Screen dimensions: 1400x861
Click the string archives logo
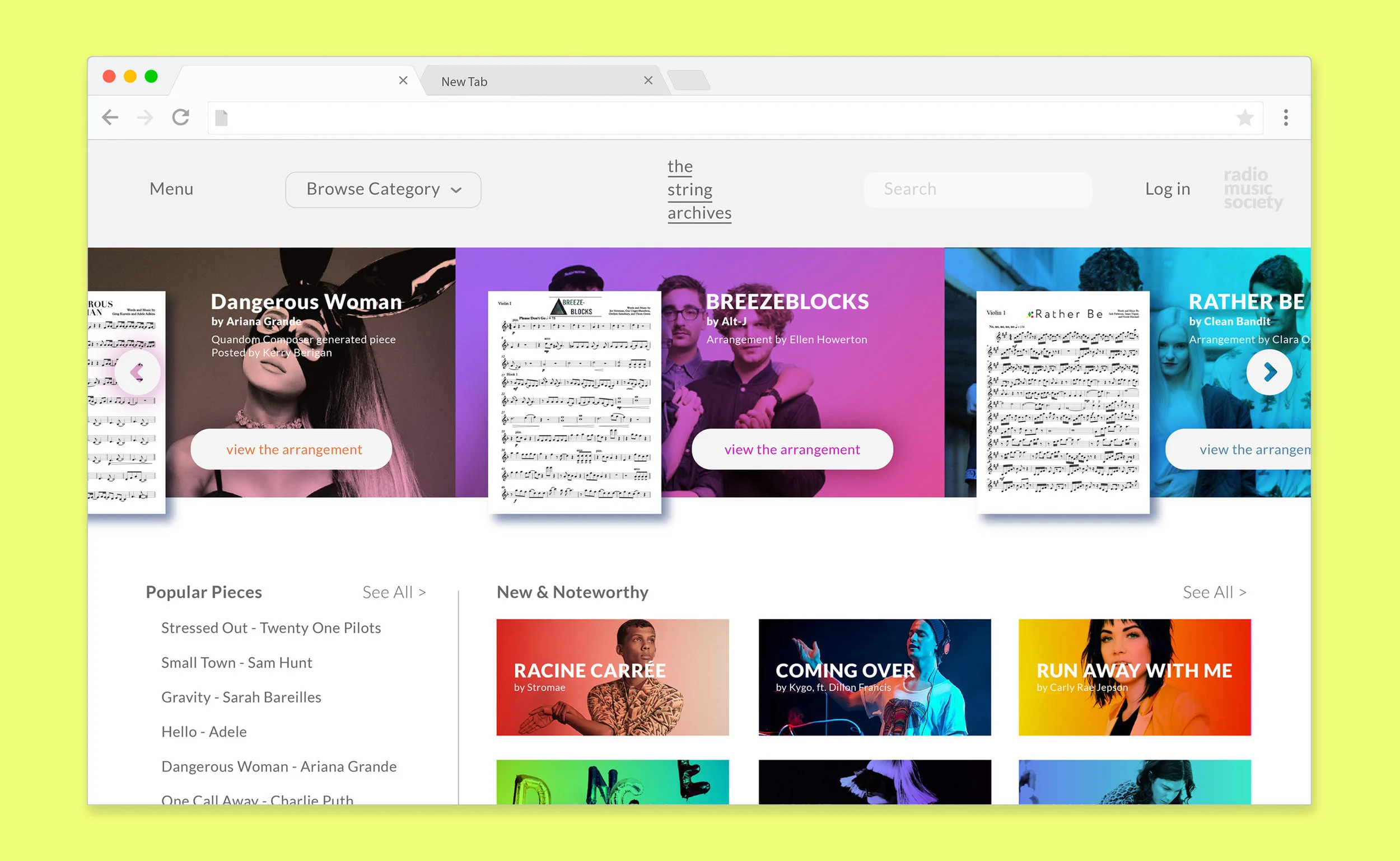699,190
